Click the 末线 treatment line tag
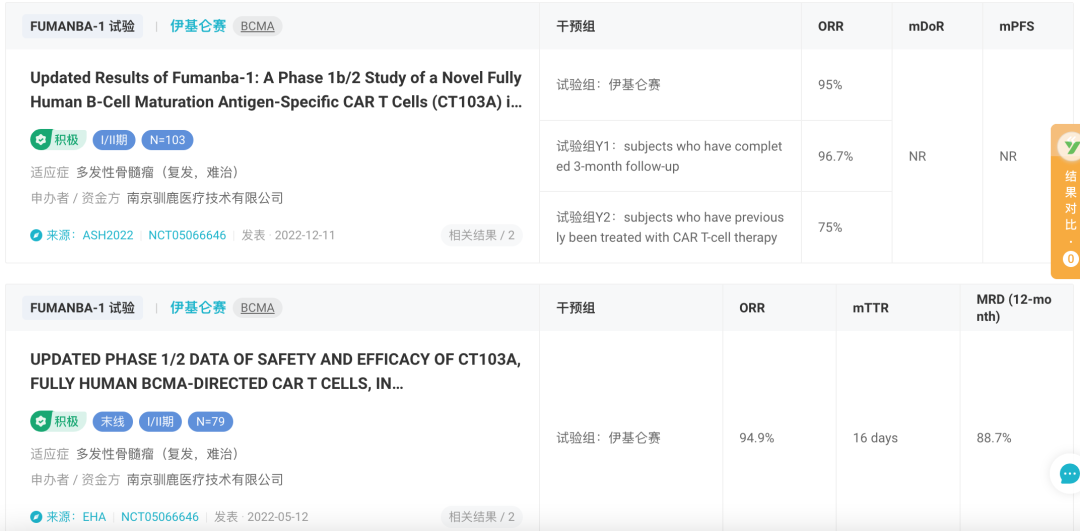This screenshot has height=531, width=1080. click(113, 421)
